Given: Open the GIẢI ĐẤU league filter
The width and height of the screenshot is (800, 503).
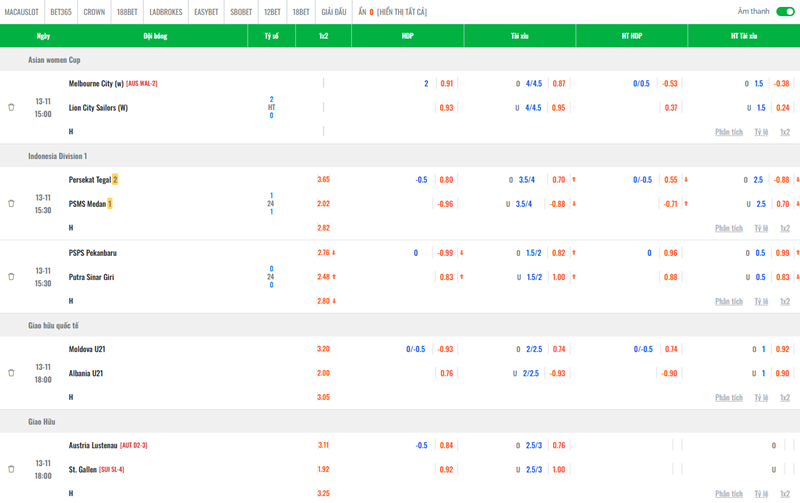Looking at the screenshot, I should coord(334,12).
